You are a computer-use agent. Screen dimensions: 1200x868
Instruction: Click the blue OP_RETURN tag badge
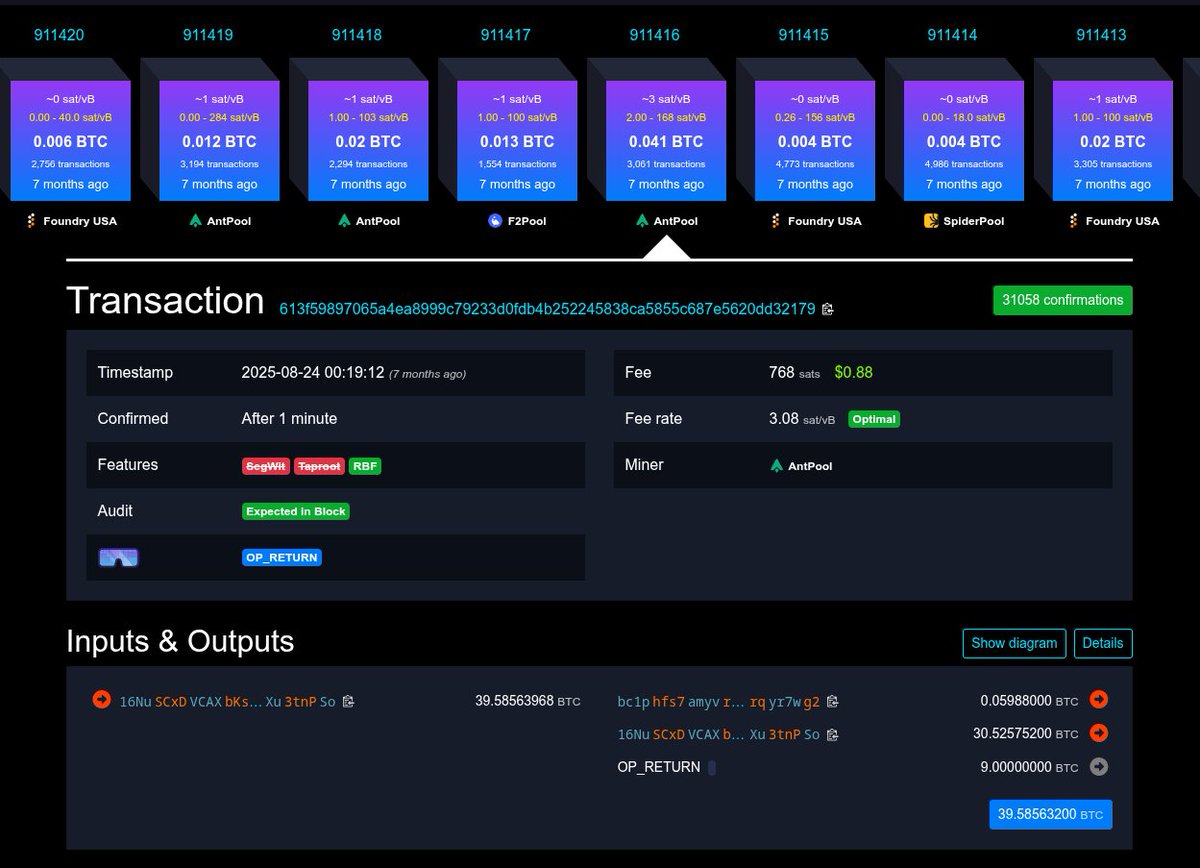tap(282, 557)
